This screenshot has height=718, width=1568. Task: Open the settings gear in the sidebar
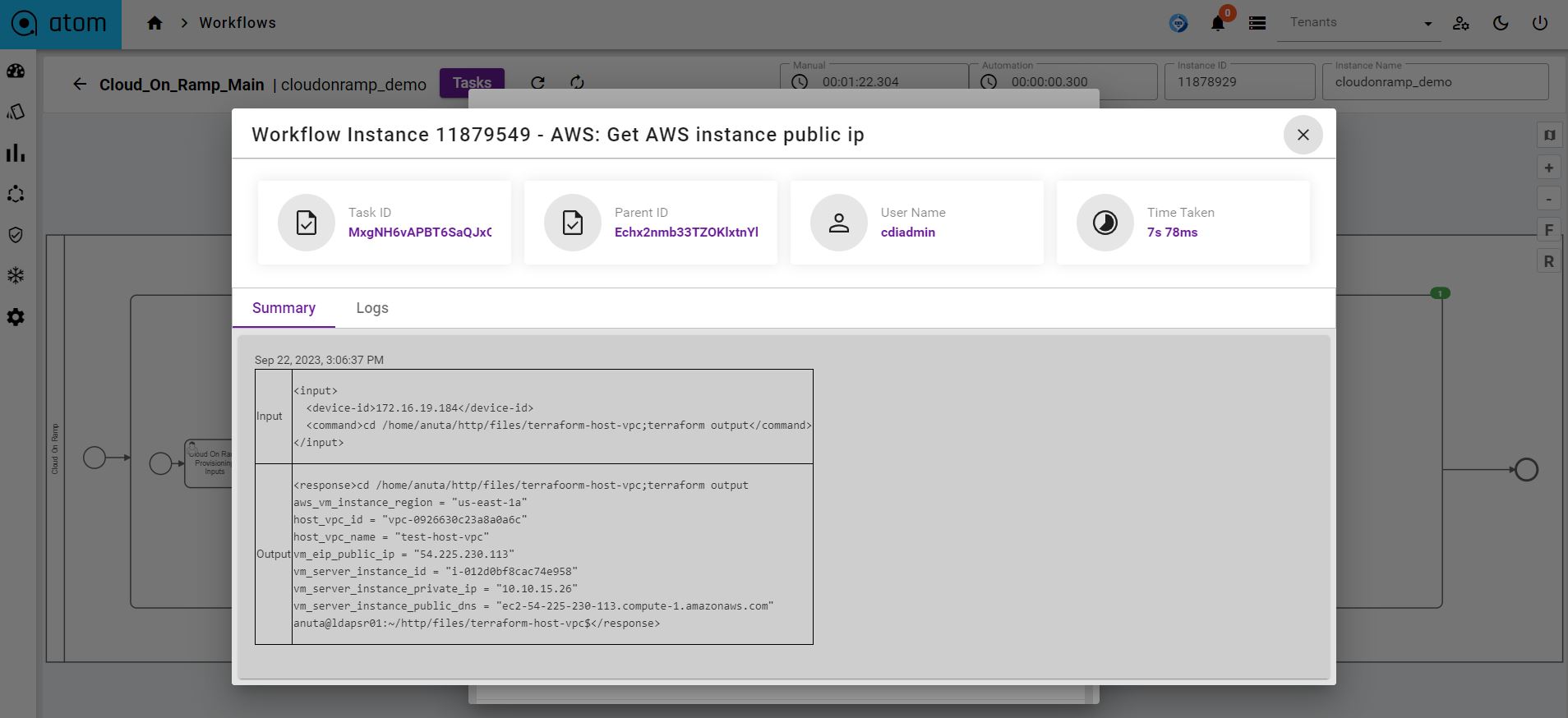(x=16, y=317)
